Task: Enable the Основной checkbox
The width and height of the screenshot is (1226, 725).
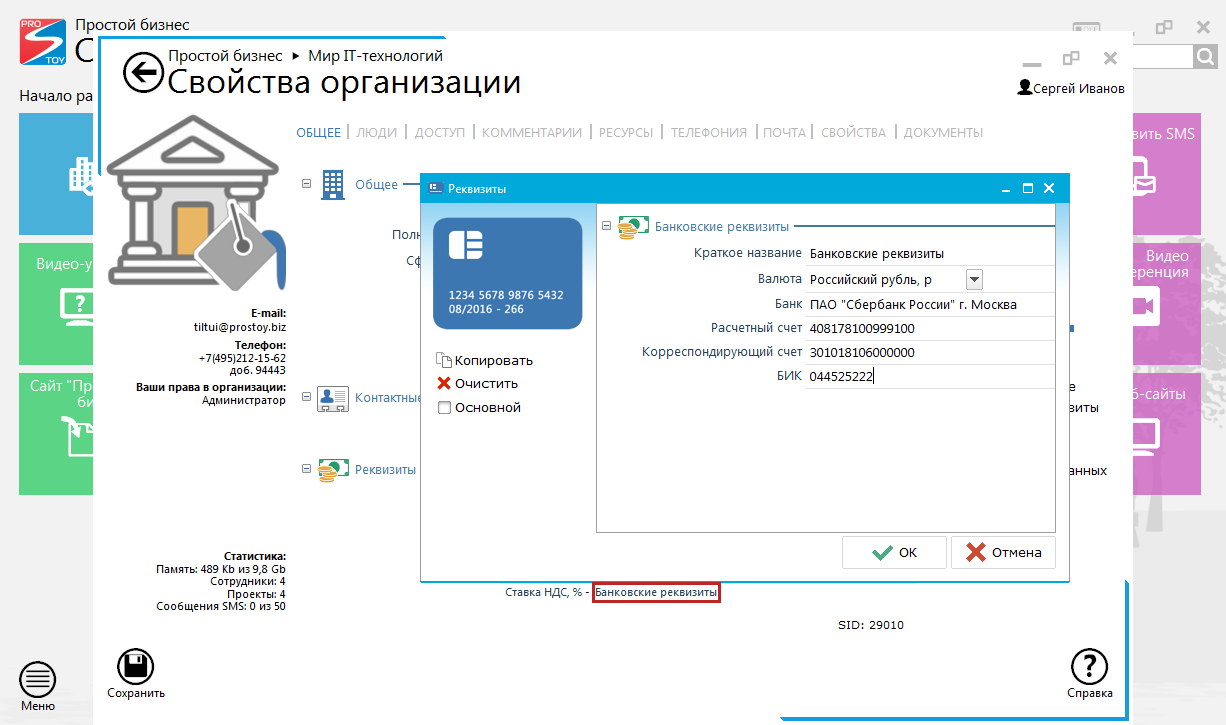Action: (x=444, y=407)
